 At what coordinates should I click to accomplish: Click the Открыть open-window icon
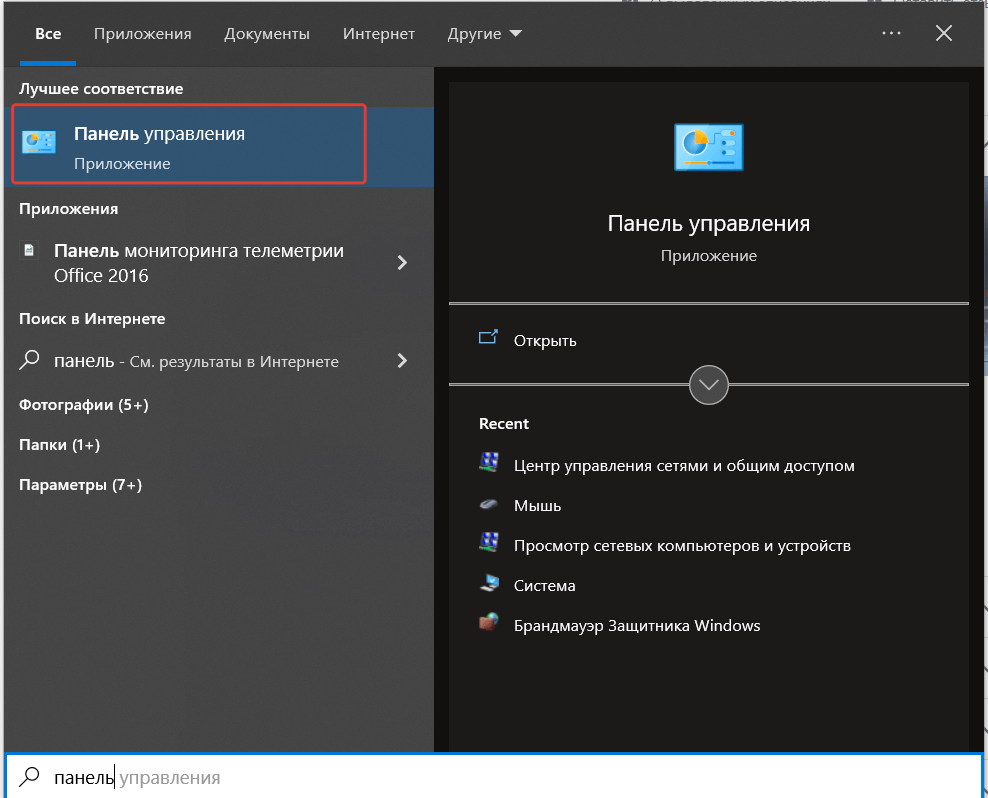[489, 339]
